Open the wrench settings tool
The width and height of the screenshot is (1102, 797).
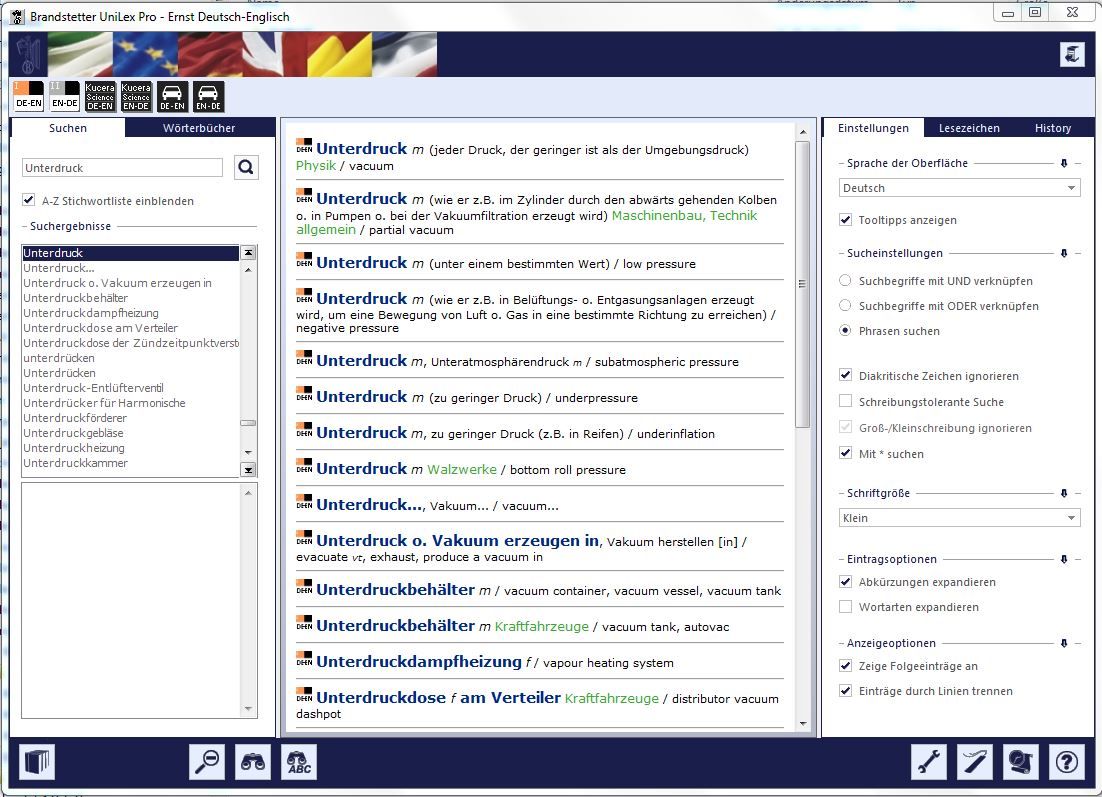click(x=929, y=762)
